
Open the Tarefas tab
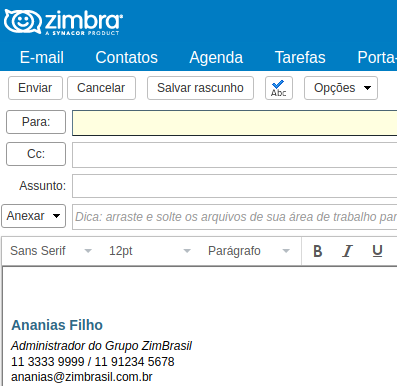click(x=300, y=57)
